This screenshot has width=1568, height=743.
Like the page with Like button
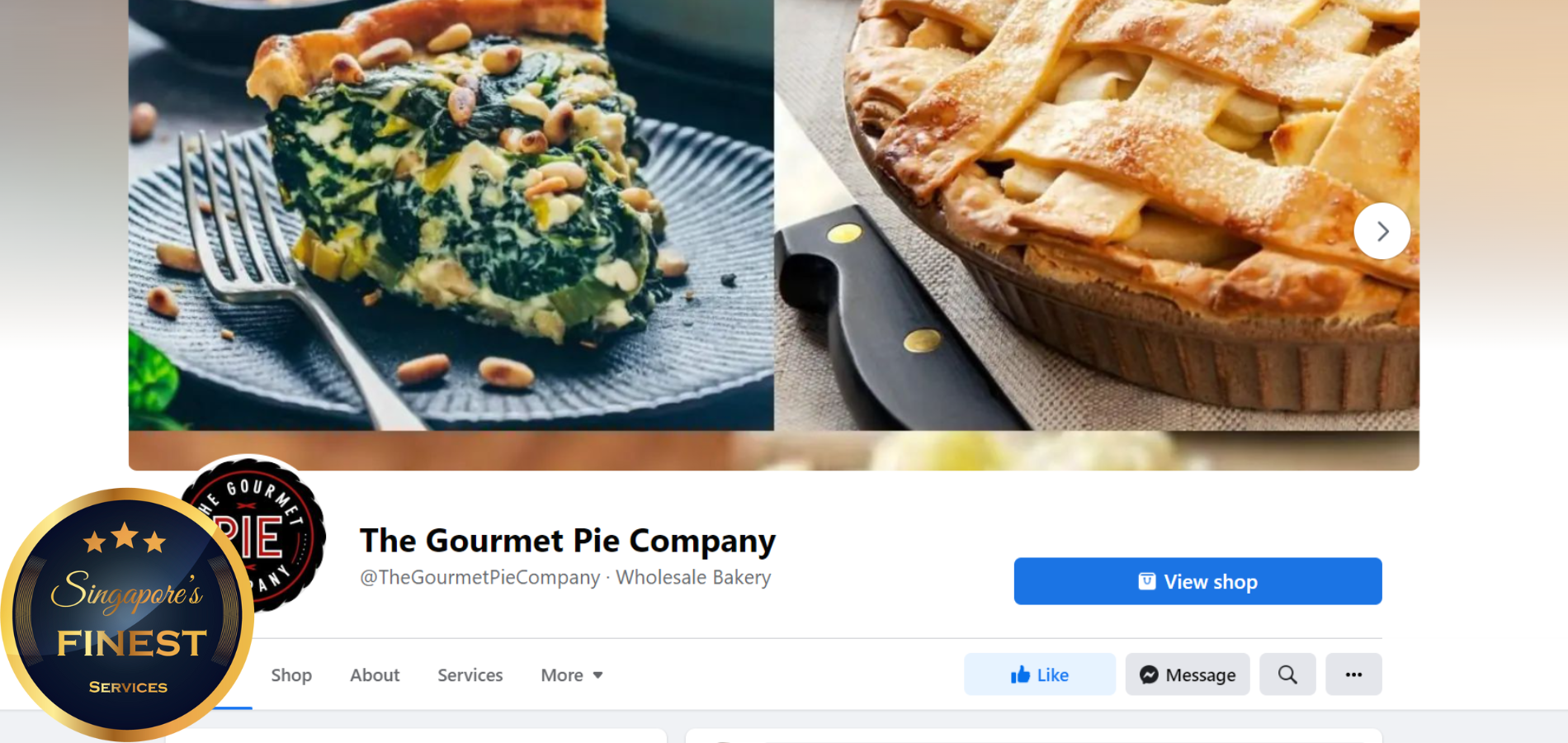[1040, 674]
